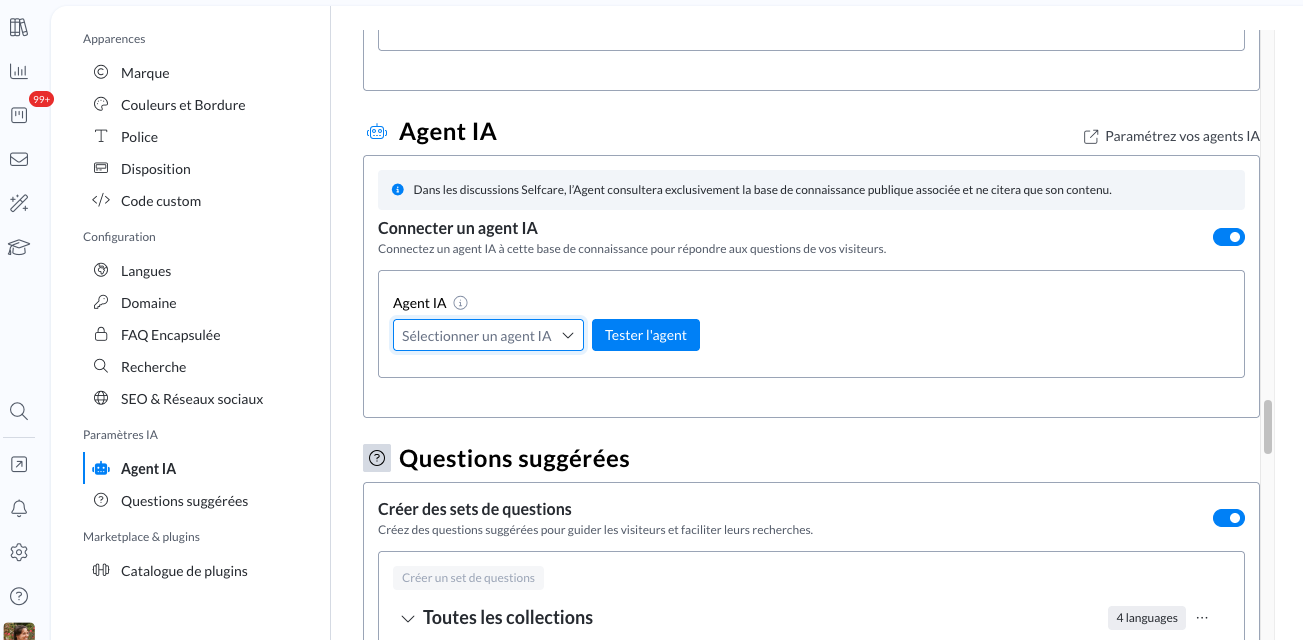Open the graduation cap academy icon
This screenshot has height=640, width=1303.
pos(18,247)
